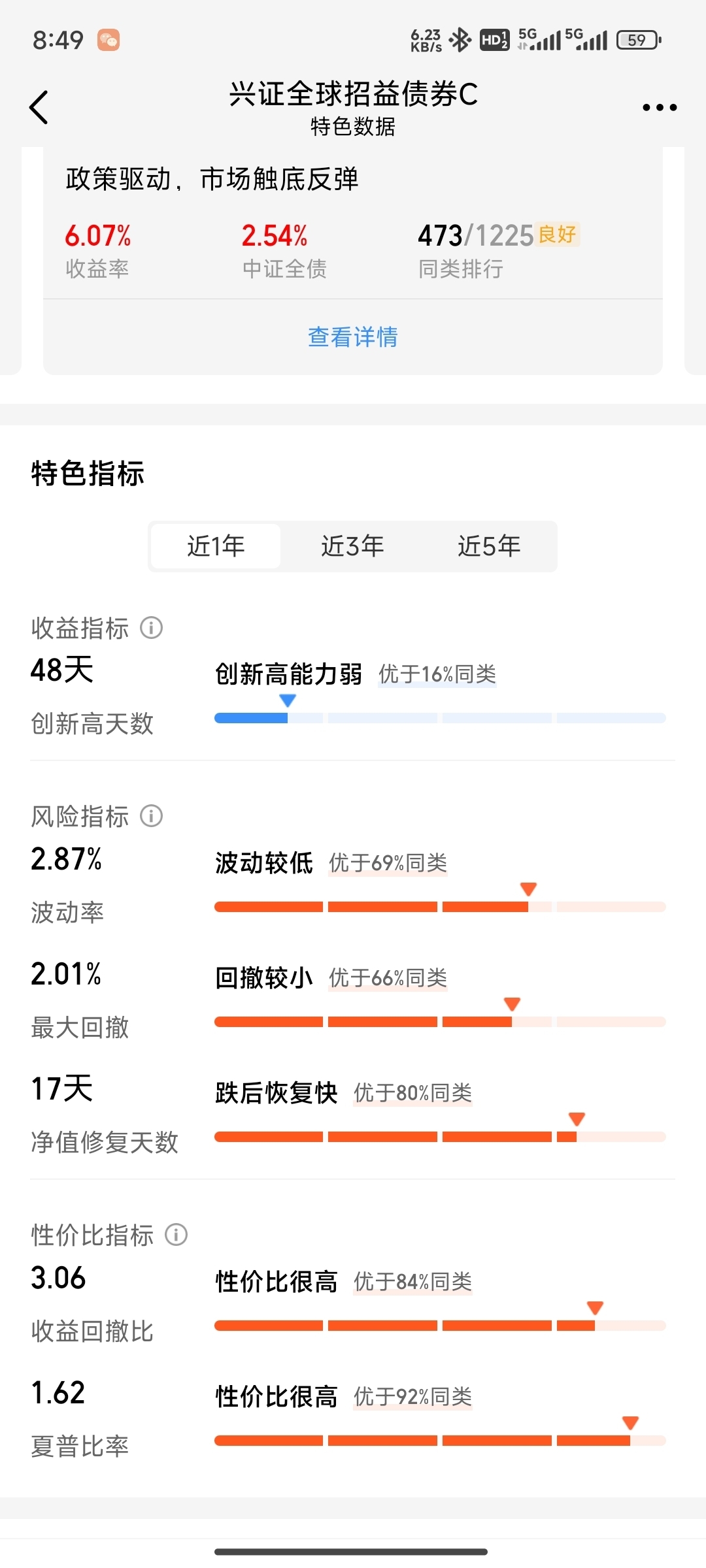Tap the bottom home gesture bar

coord(351,1552)
